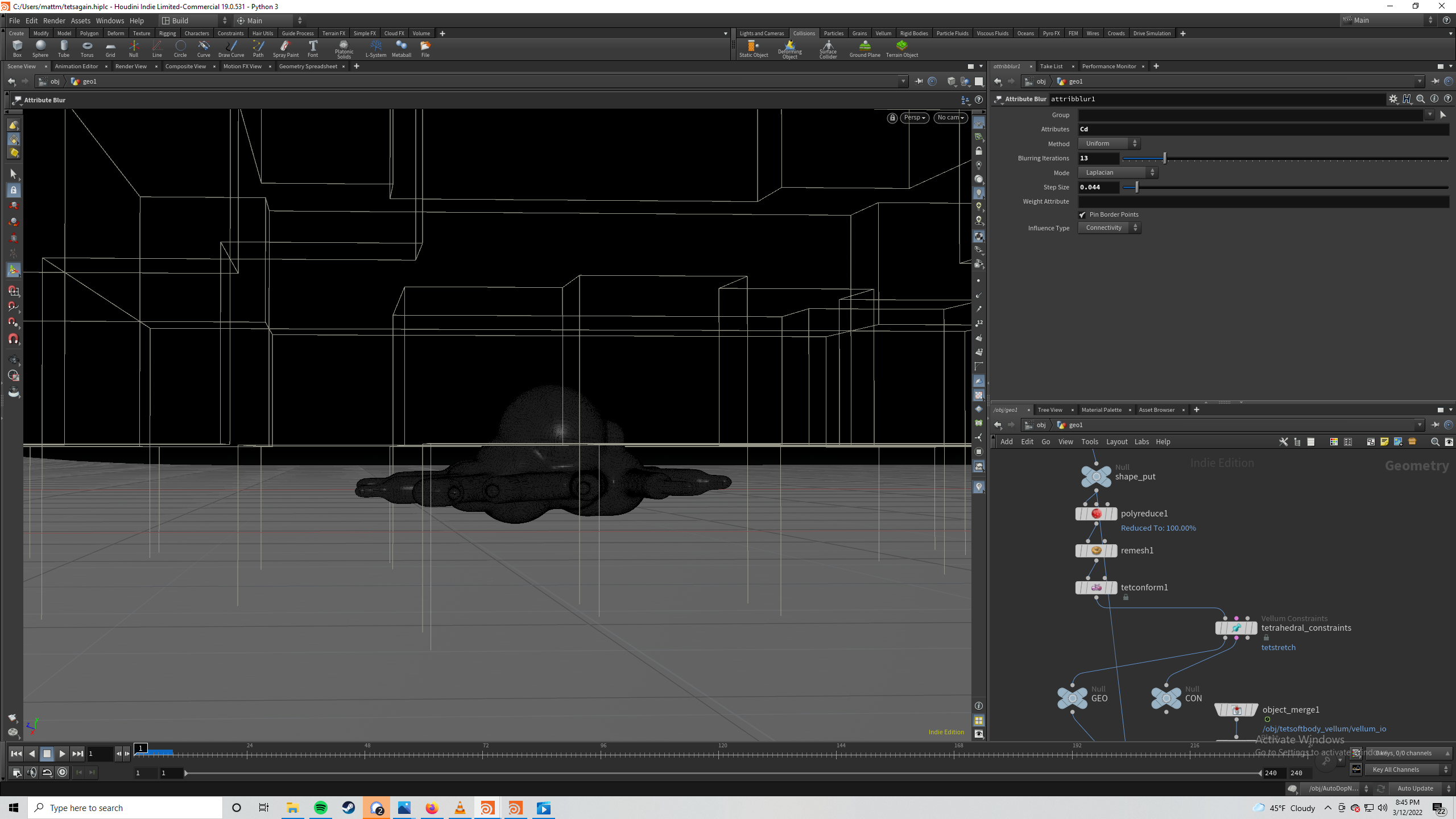Select the Spray Paint tool

point(286,48)
